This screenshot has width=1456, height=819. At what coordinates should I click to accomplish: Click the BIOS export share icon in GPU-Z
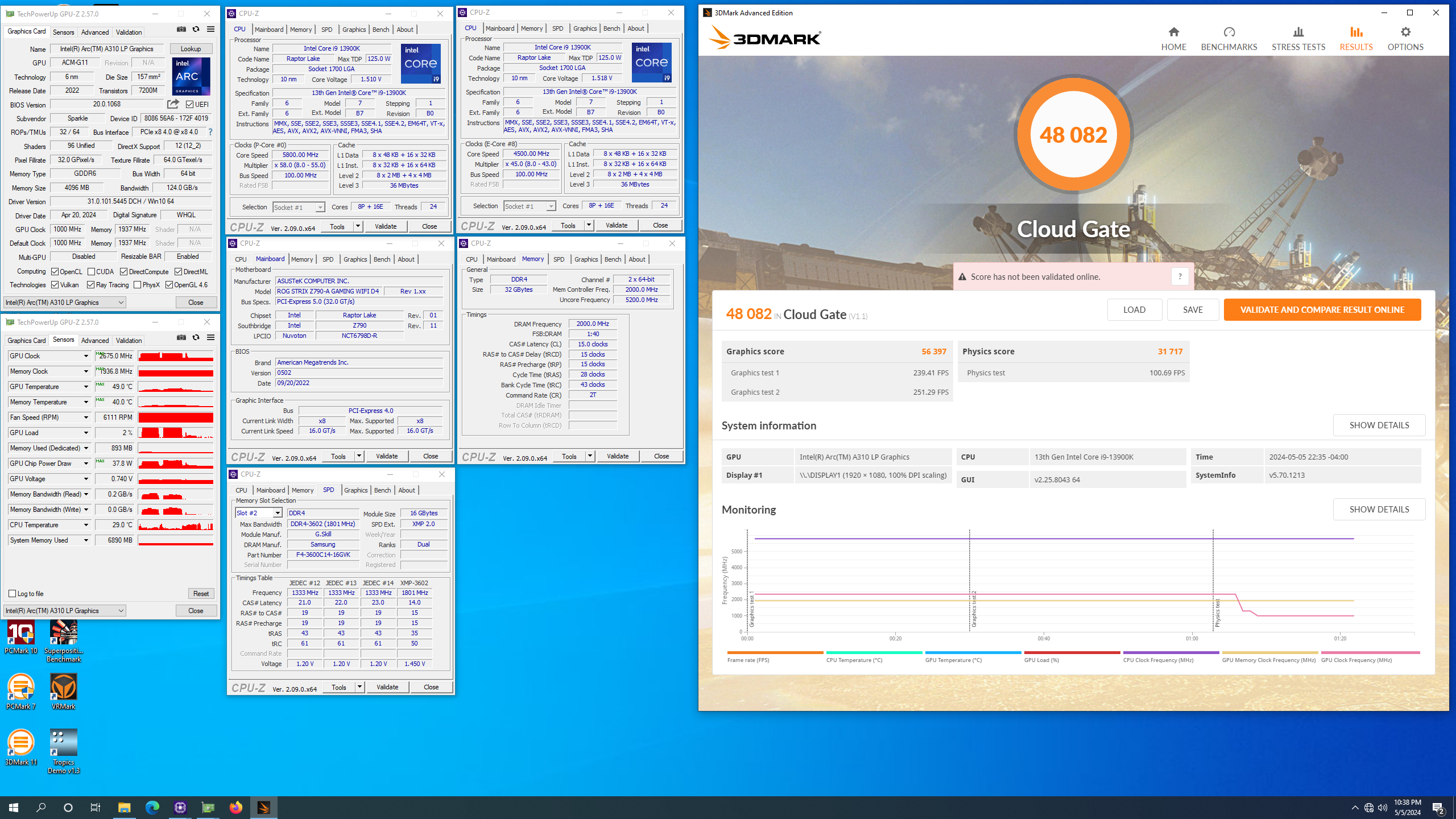[173, 104]
